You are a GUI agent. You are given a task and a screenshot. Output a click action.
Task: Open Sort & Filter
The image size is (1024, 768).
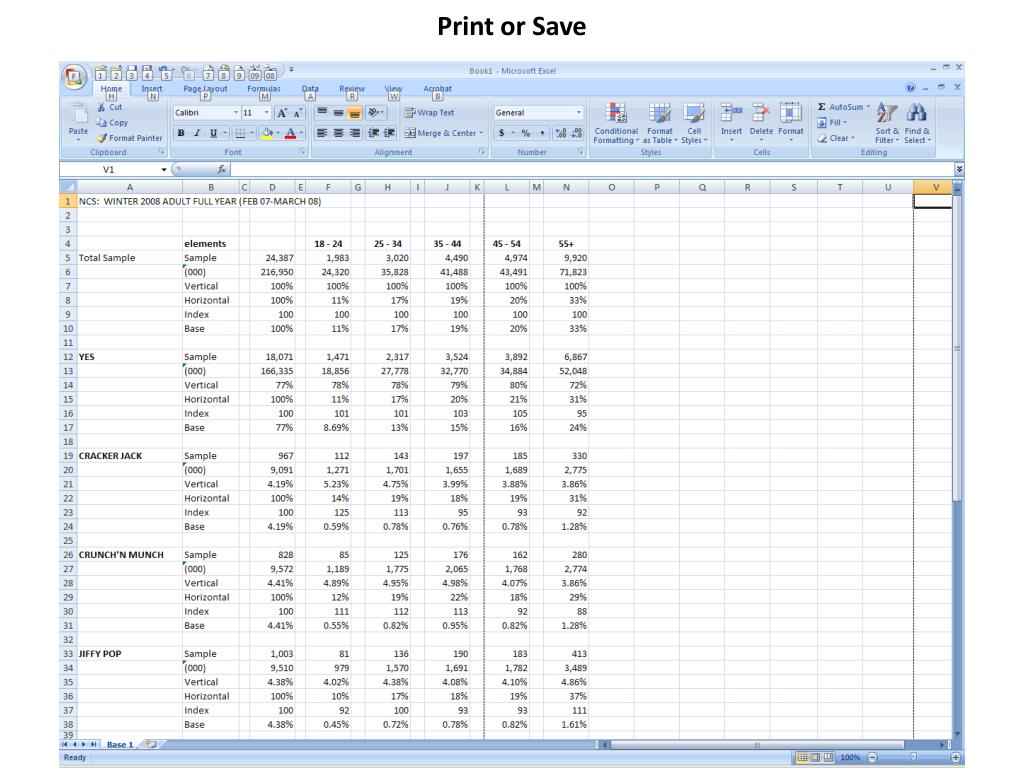(886, 123)
